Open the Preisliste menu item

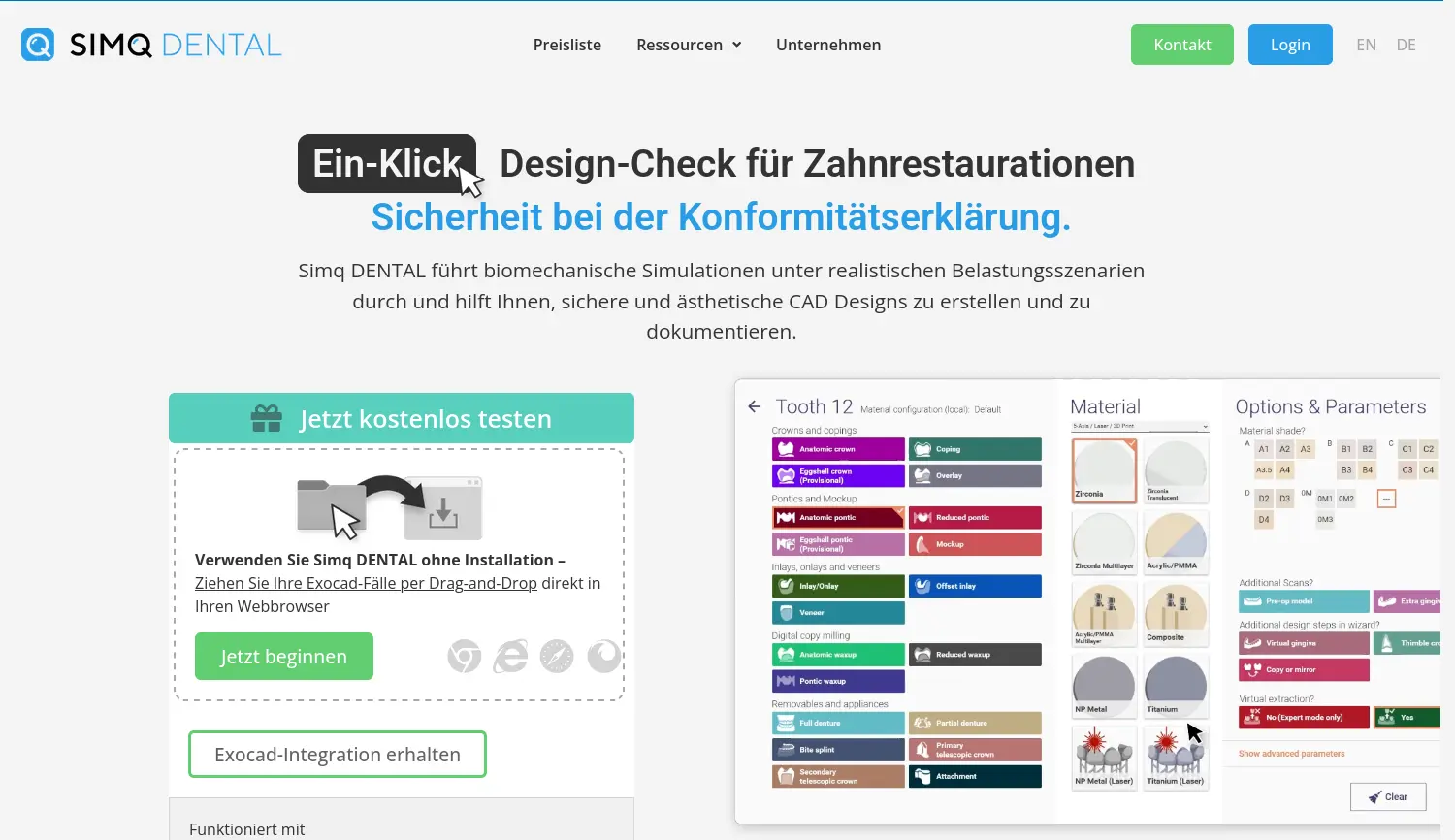(x=567, y=45)
